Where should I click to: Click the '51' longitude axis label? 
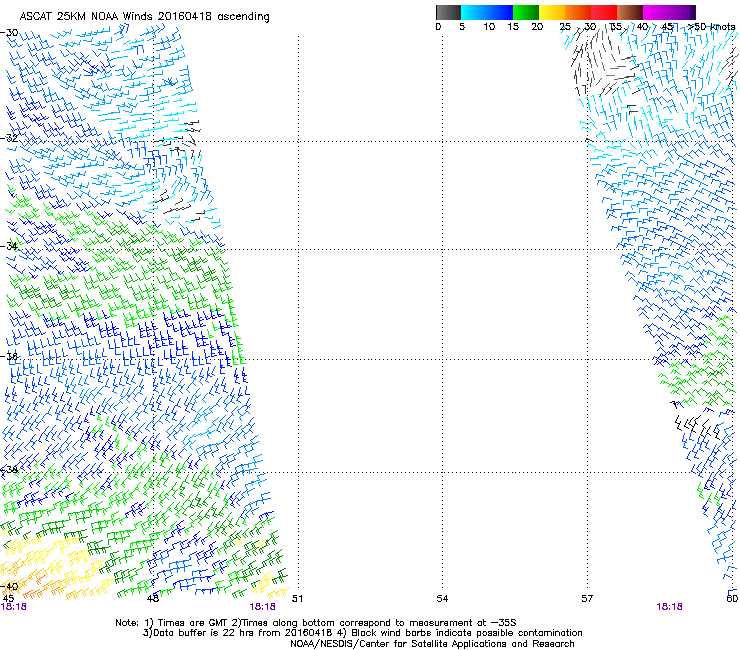[x=297, y=599]
